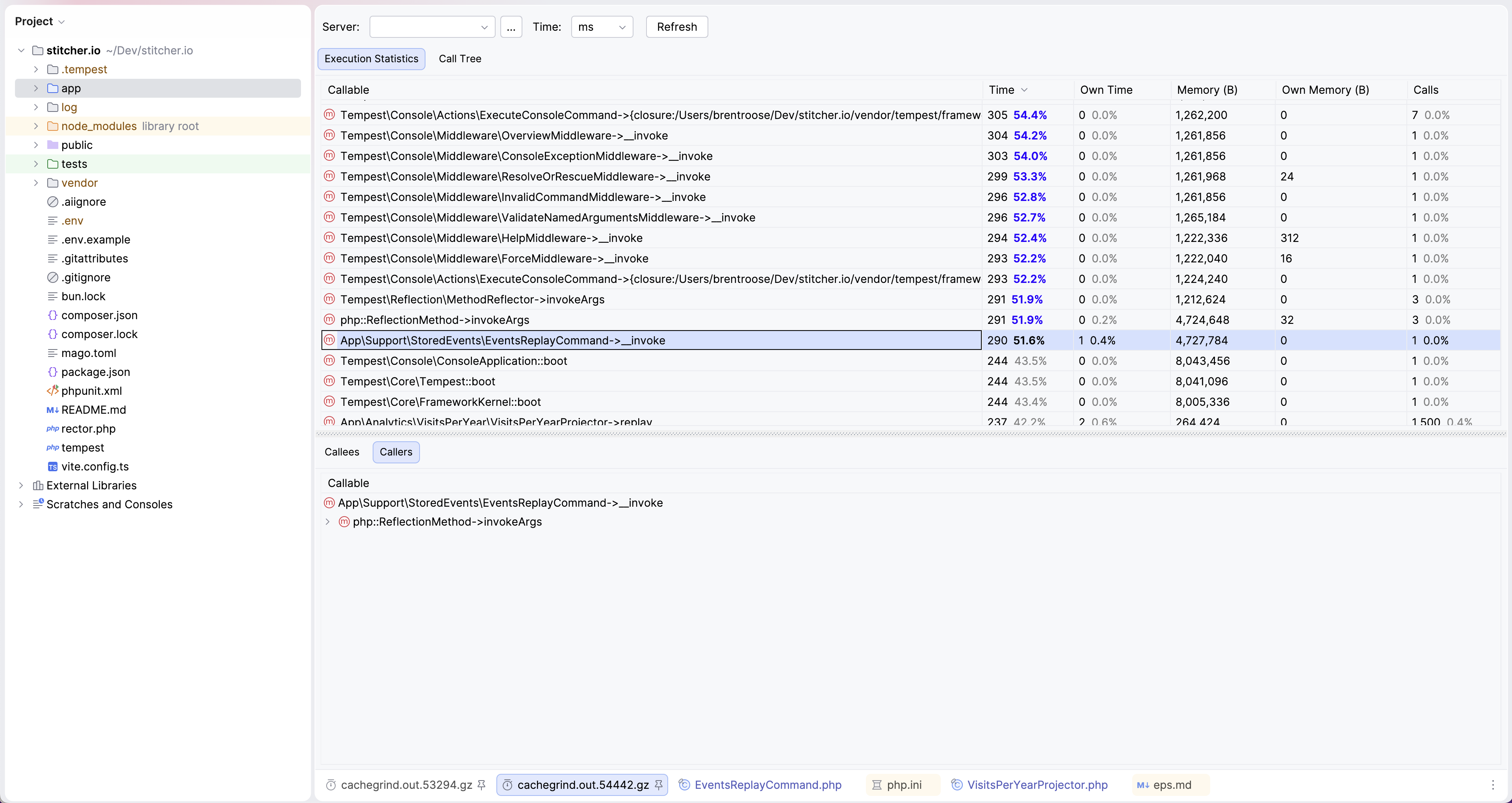Screen dimensions: 1512x803
Task: Switch to the Callees view
Action: click(x=342, y=452)
